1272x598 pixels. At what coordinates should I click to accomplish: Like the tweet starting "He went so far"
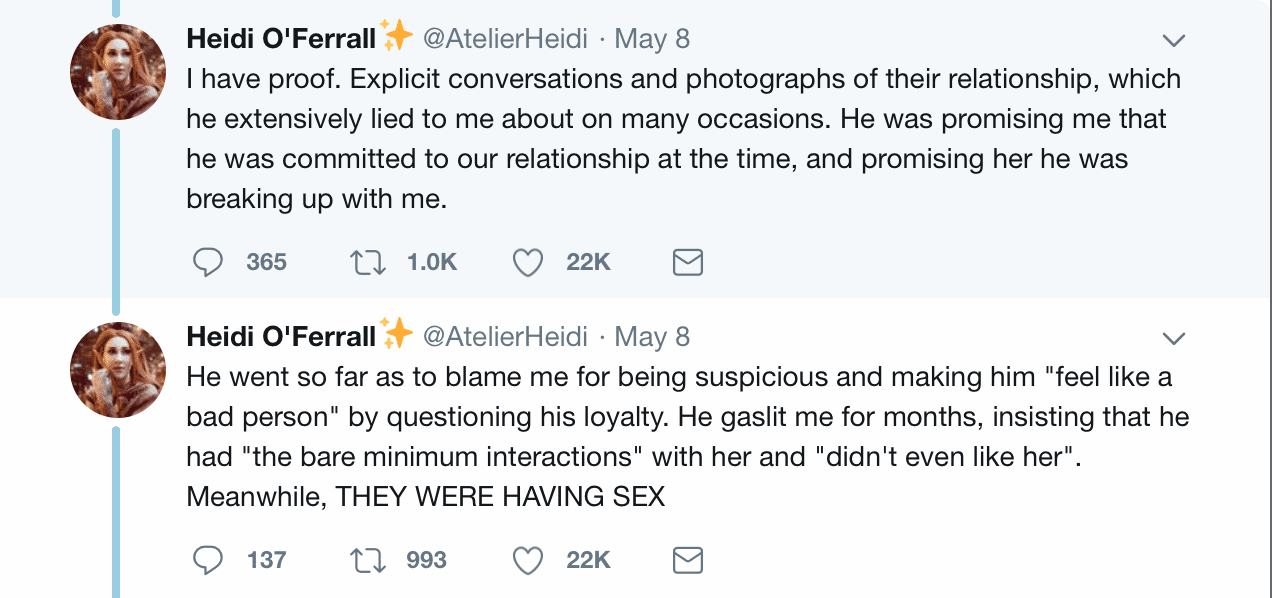tap(527, 560)
